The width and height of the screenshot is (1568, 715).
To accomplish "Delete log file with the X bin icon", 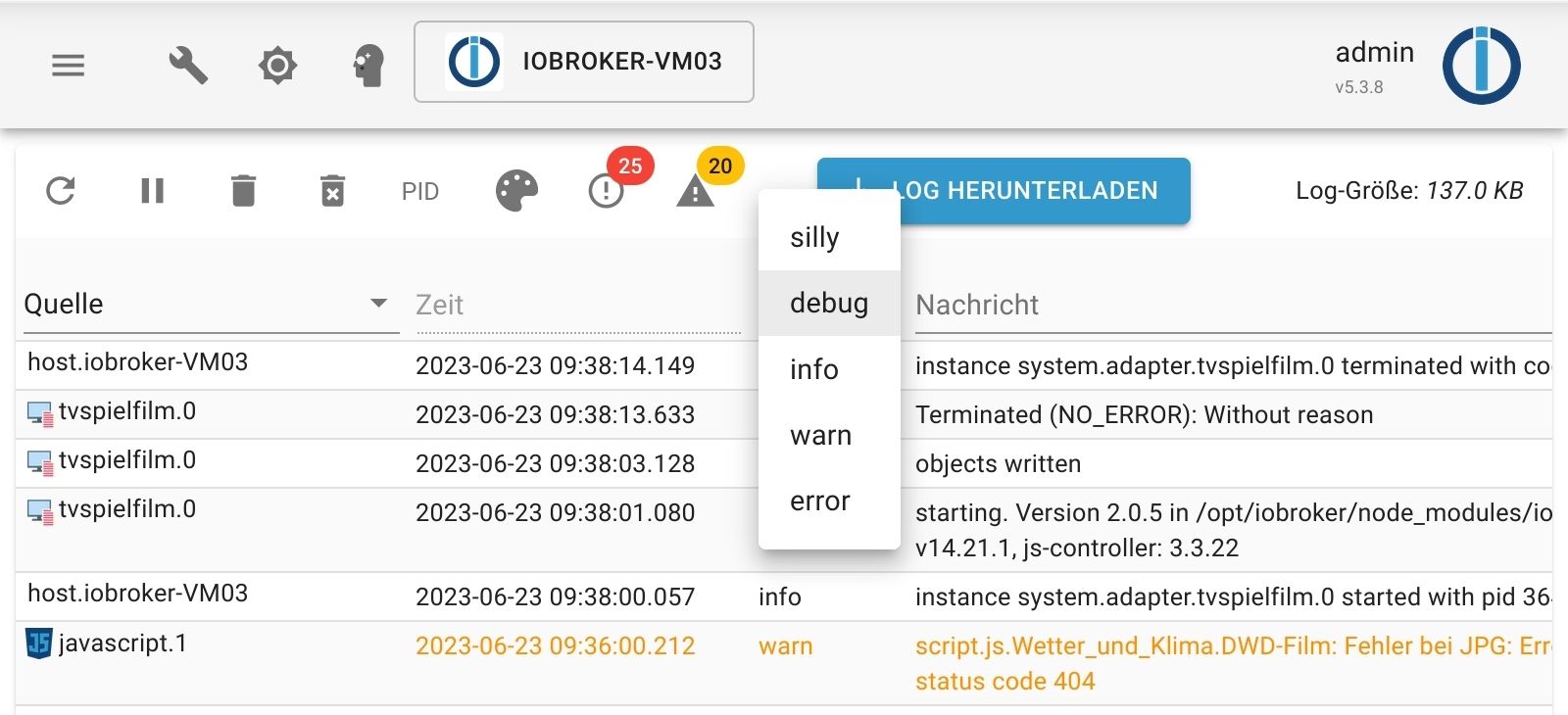I will [x=333, y=191].
